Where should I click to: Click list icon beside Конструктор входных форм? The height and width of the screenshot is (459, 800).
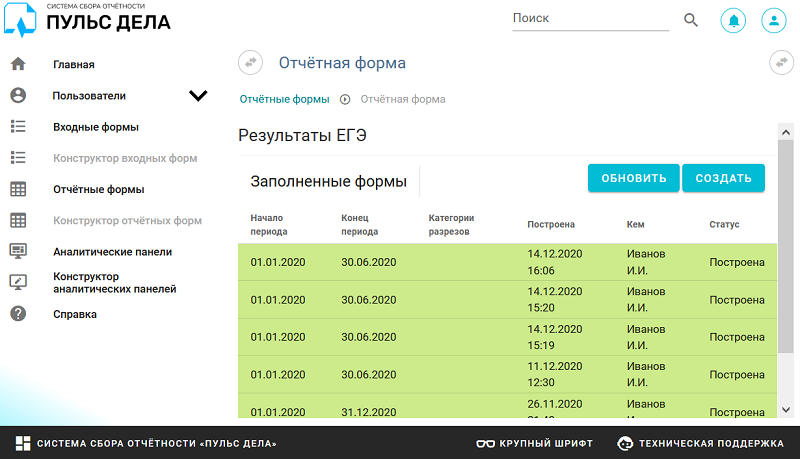click(x=18, y=158)
